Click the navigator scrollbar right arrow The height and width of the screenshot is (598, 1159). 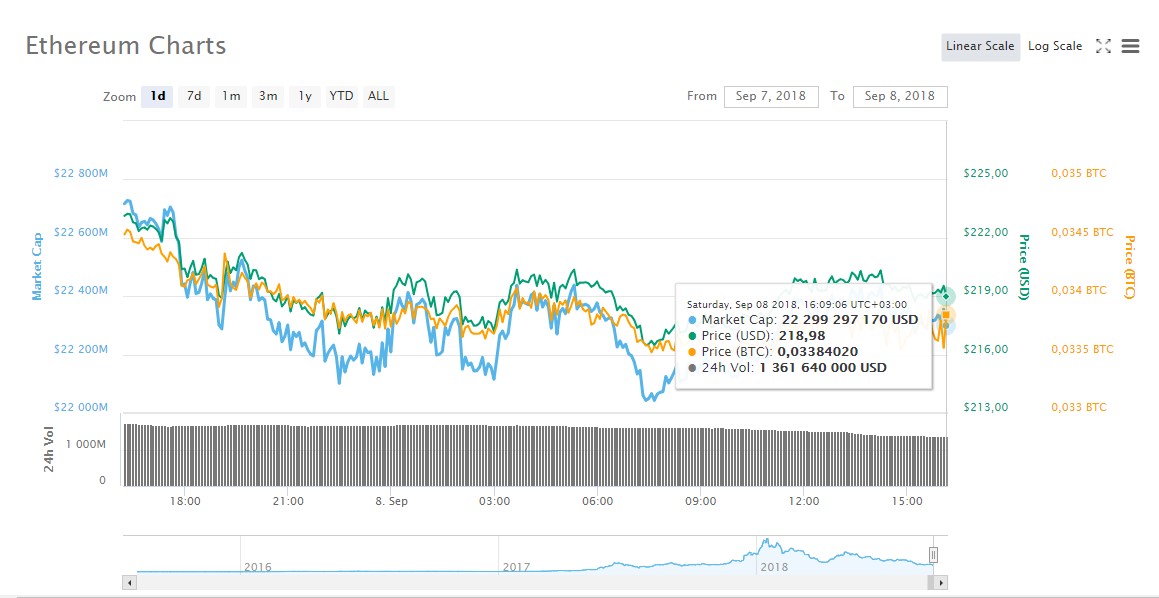(941, 581)
